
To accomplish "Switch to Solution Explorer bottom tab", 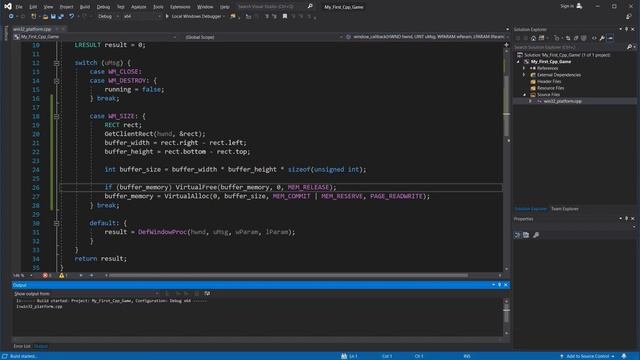I will pos(530,209).
